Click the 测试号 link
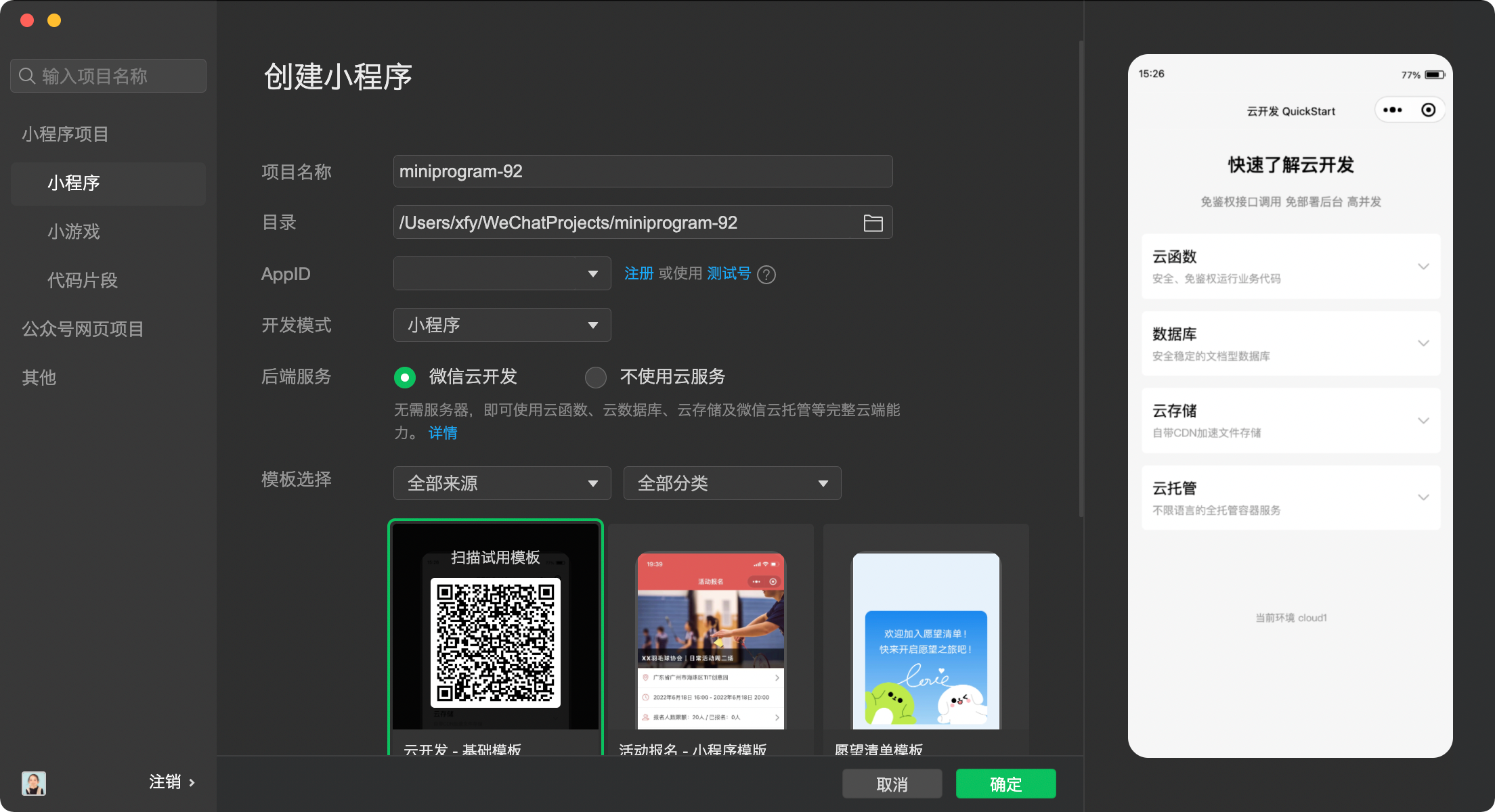The image size is (1495, 812). pos(729,273)
